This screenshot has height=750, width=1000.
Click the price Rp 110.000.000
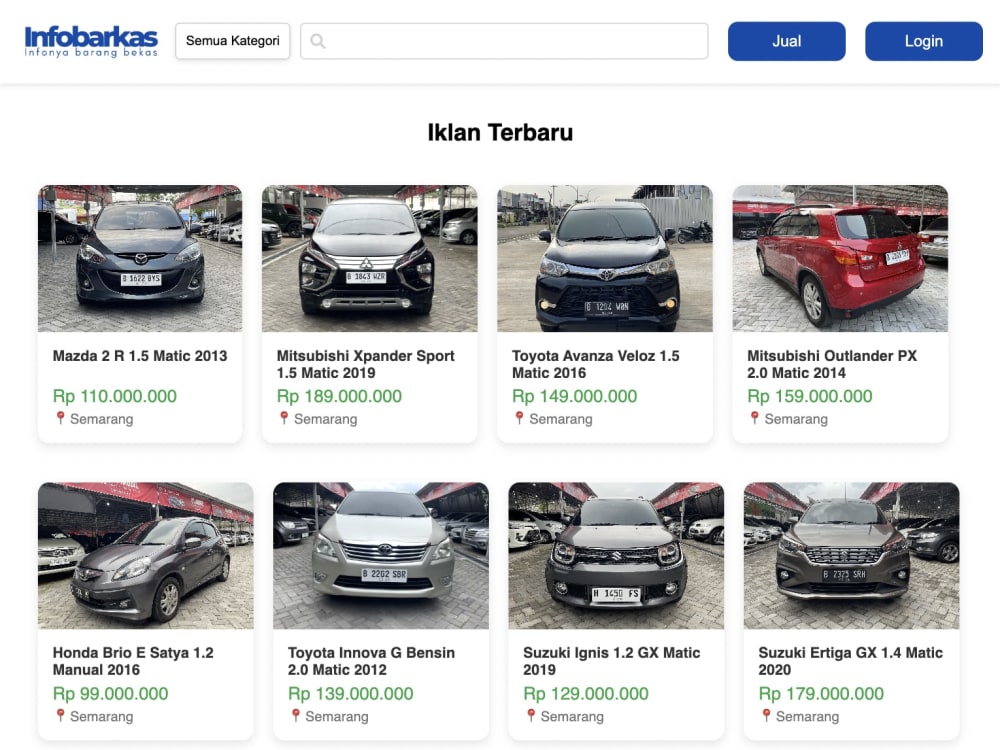click(115, 396)
